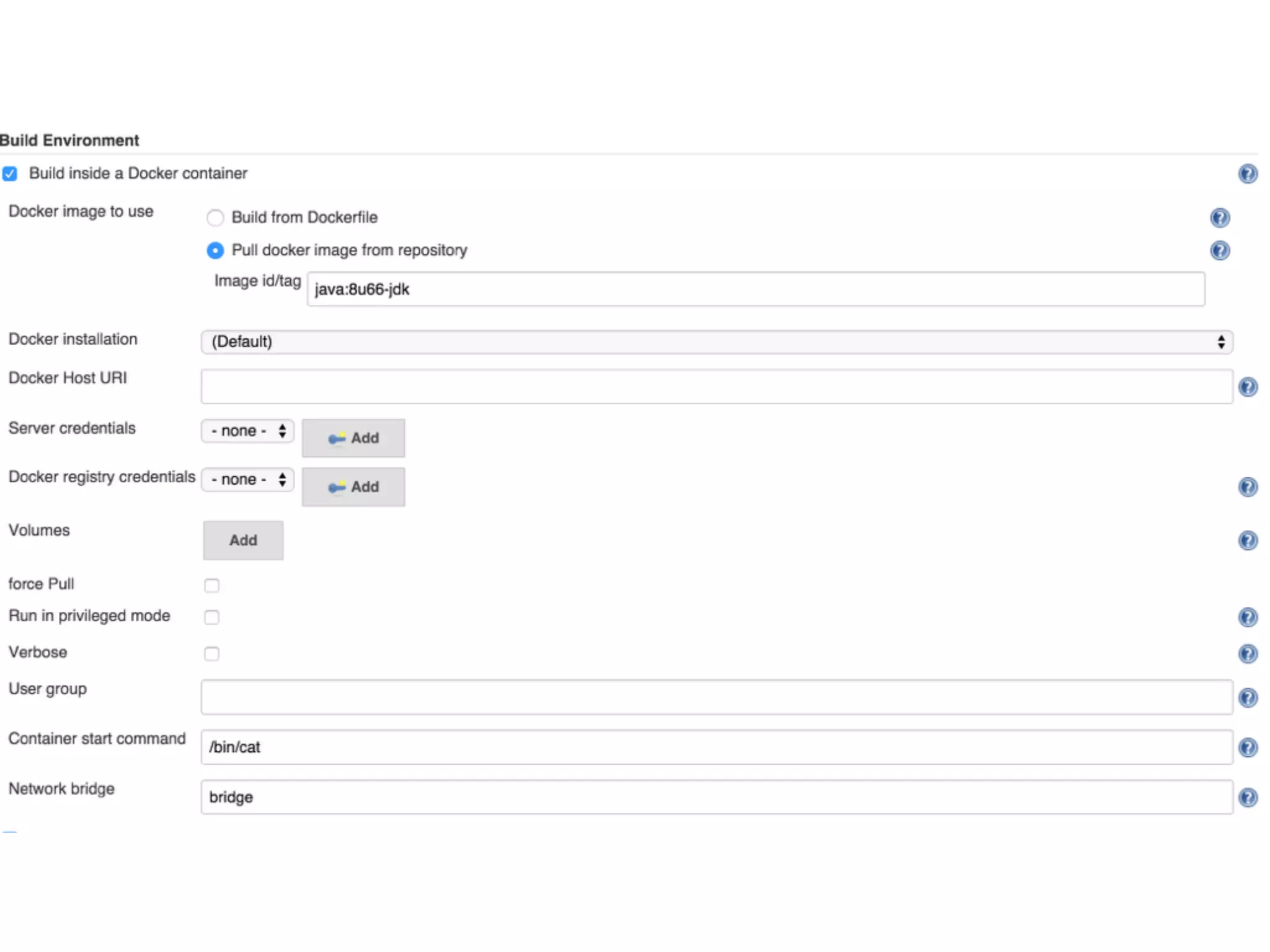Tick the Verbose checkbox

click(x=211, y=654)
